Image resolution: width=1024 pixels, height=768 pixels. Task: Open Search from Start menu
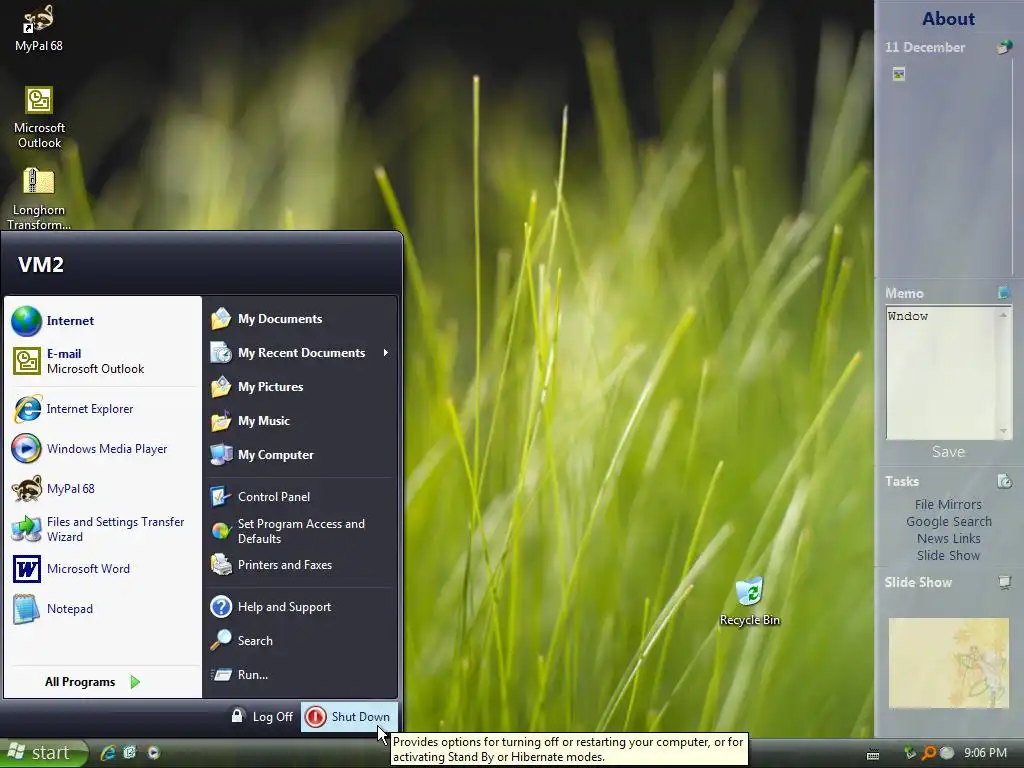click(x=302, y=641)
